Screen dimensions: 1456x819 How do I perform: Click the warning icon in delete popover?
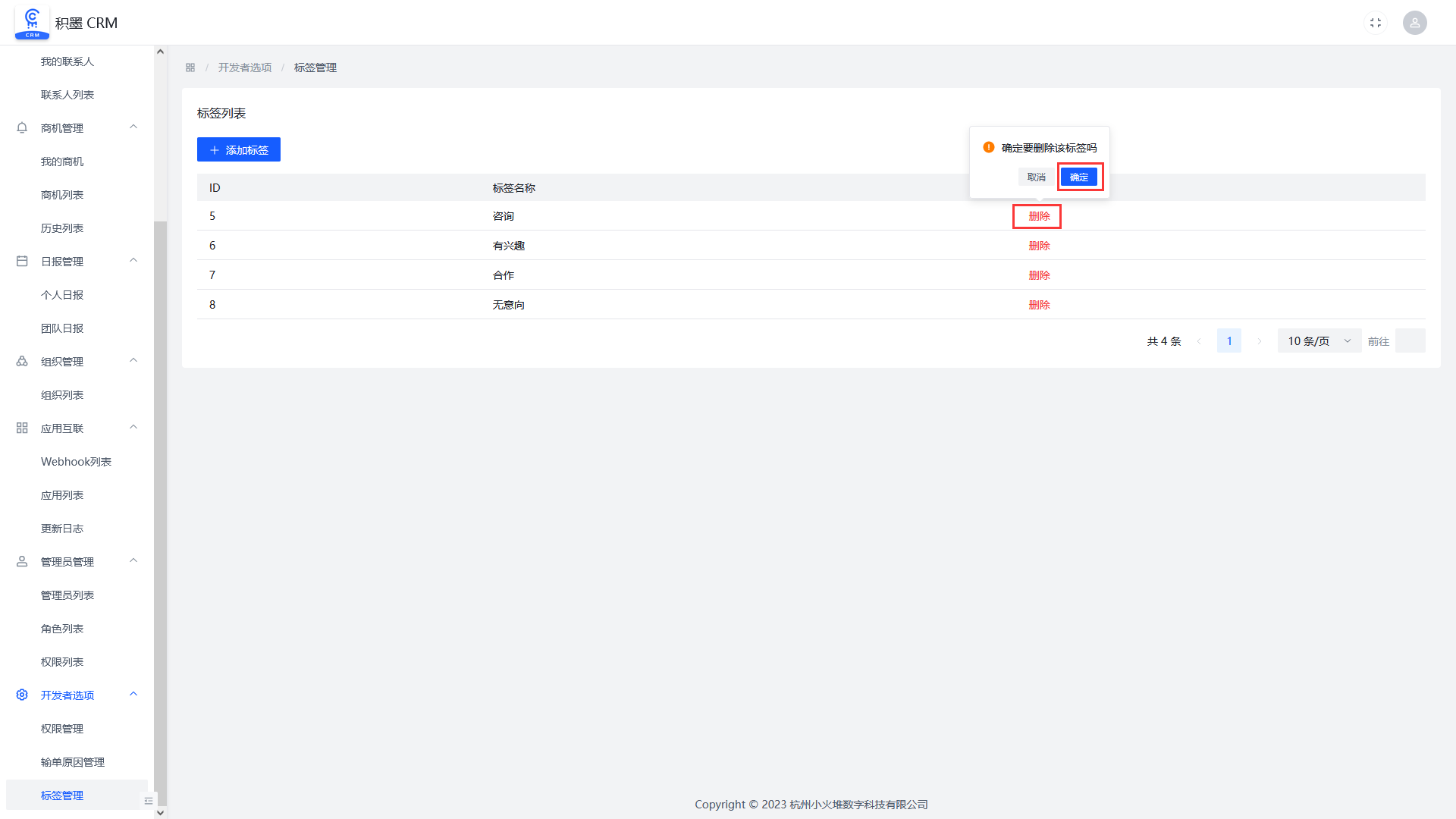coord(988,147)
